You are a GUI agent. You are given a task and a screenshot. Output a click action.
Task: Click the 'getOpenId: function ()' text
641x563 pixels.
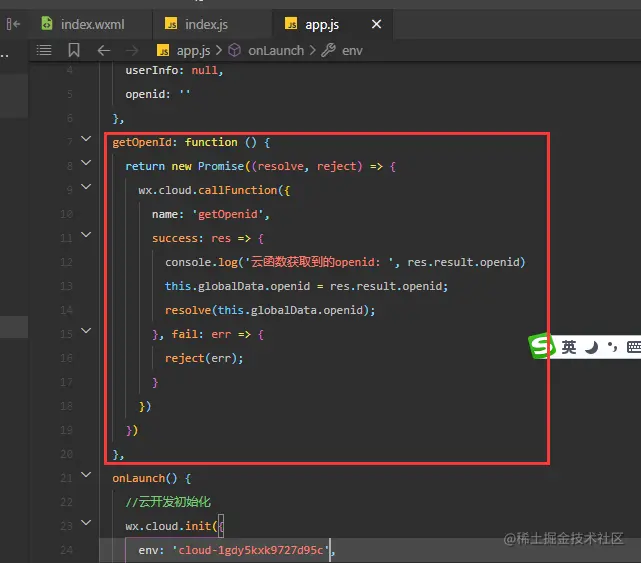point(184,142)
